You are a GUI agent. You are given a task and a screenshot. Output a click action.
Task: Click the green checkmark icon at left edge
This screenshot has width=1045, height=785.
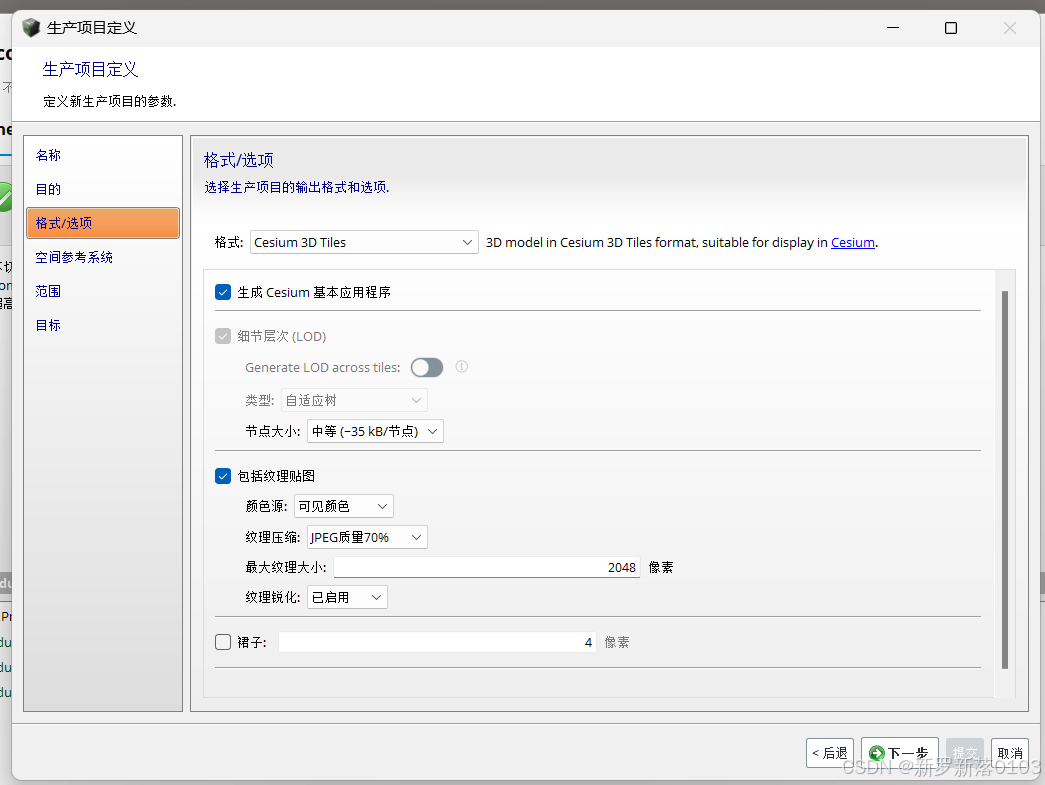(5, 197)
